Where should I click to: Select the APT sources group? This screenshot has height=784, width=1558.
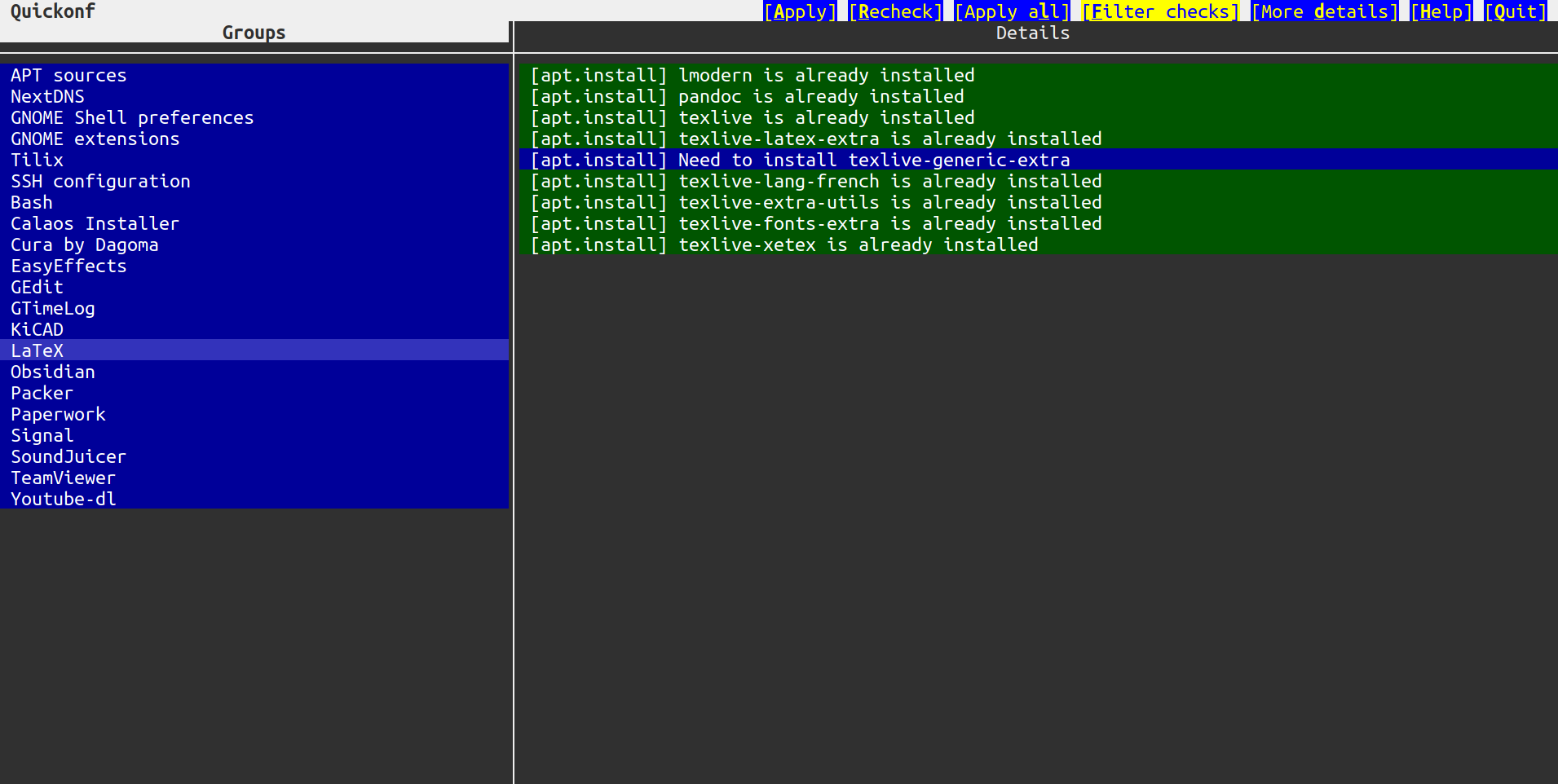[68, 76]
